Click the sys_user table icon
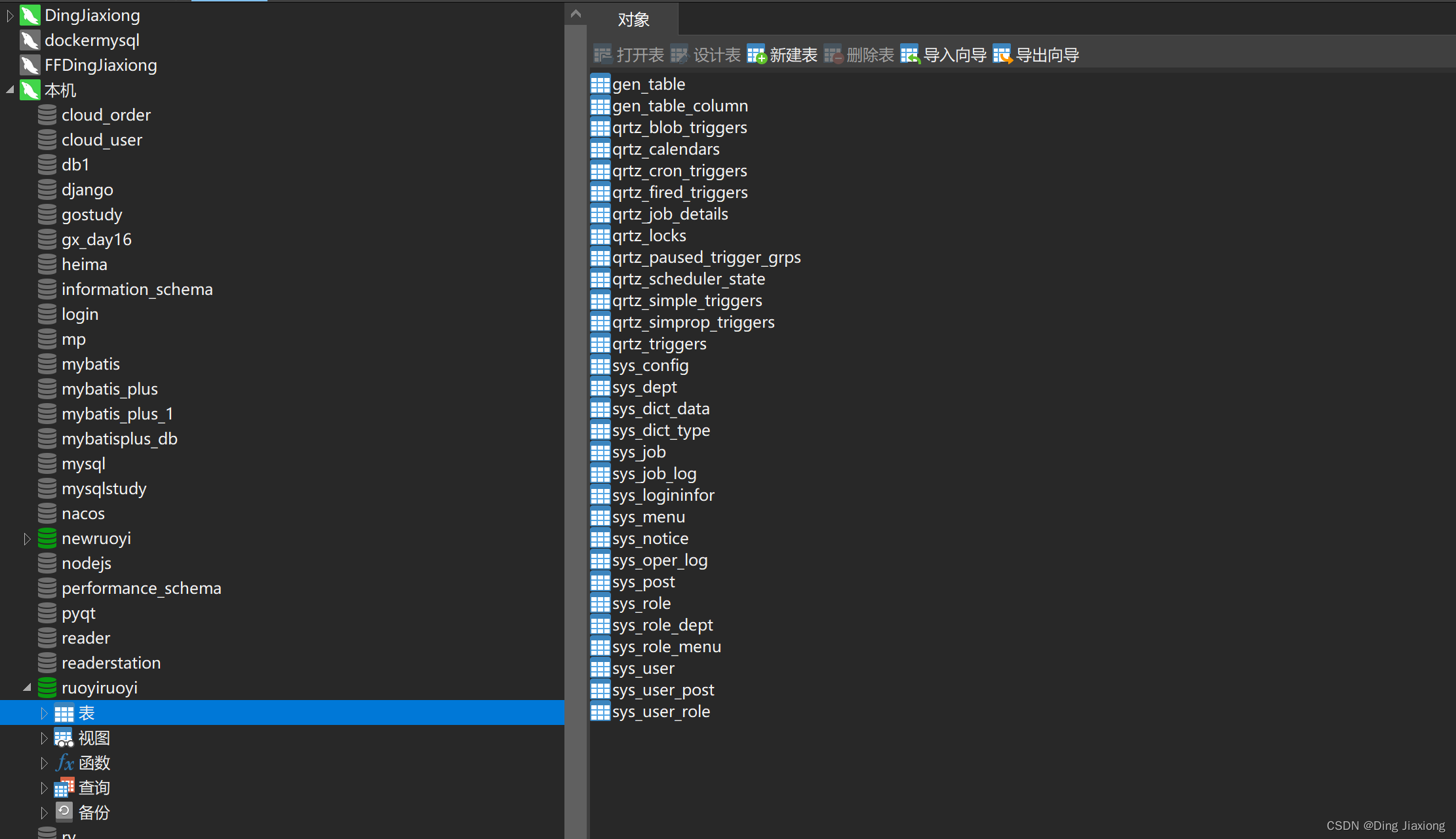 600,669
